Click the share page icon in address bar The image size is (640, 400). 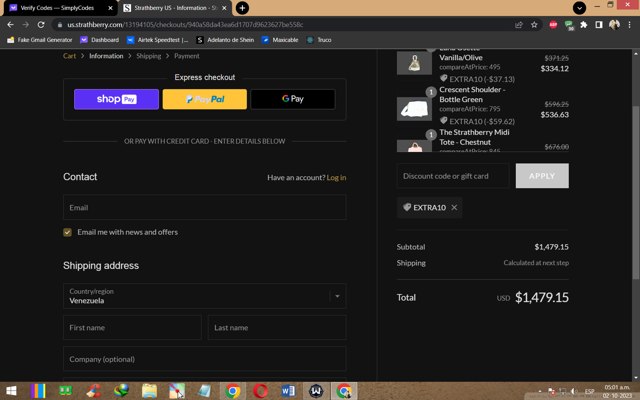(519, 25)
